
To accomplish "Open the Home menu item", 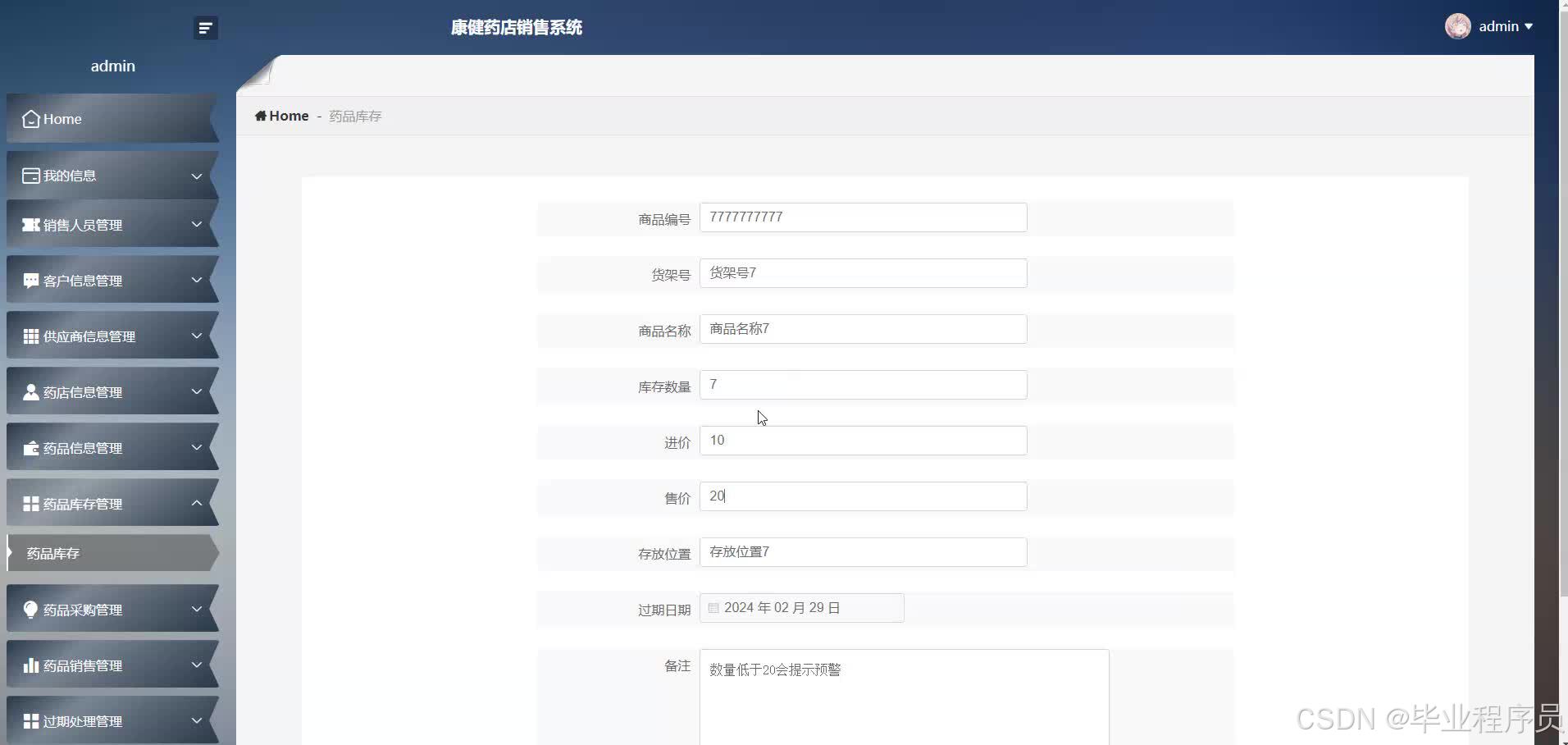I will tap(112, 119).
